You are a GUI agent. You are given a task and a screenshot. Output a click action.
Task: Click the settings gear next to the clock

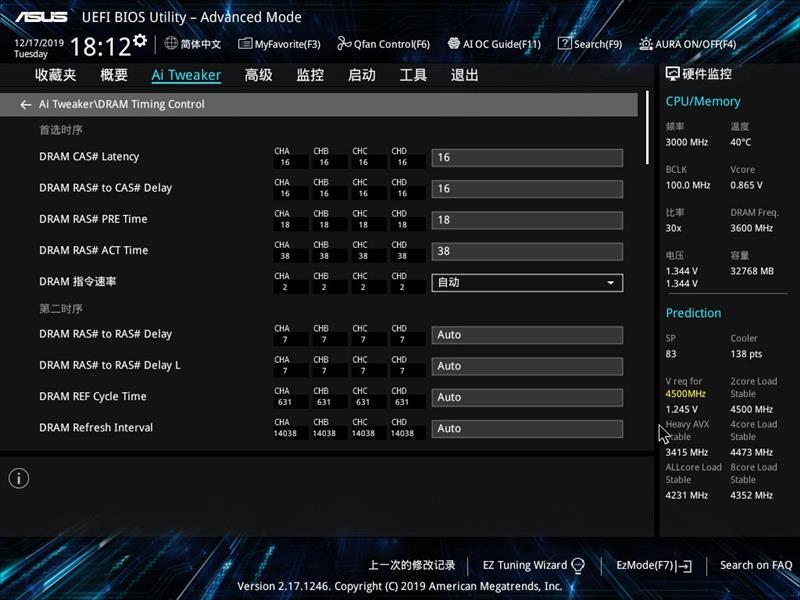140,41
